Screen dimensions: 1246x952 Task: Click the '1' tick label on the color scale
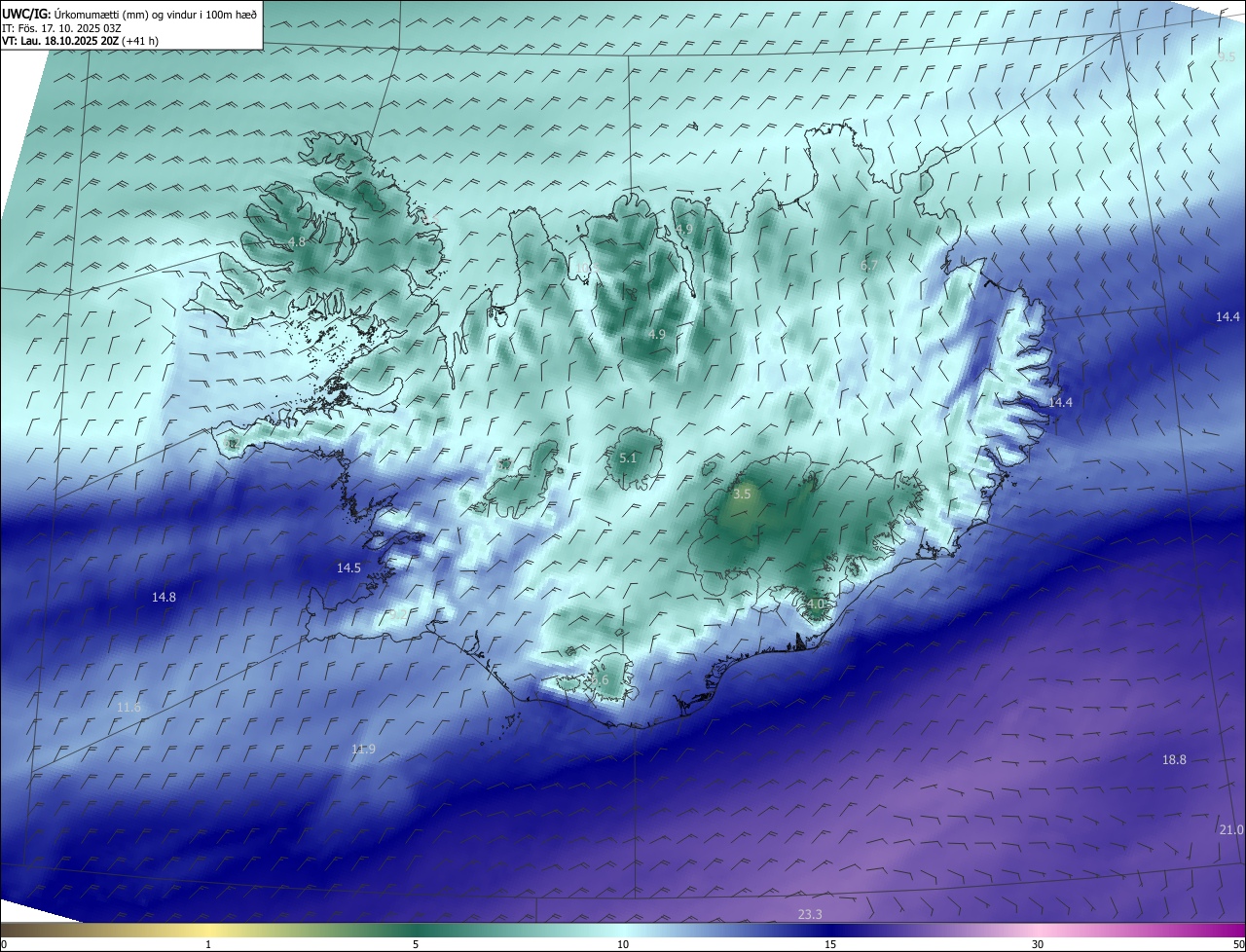coord(208,944)
